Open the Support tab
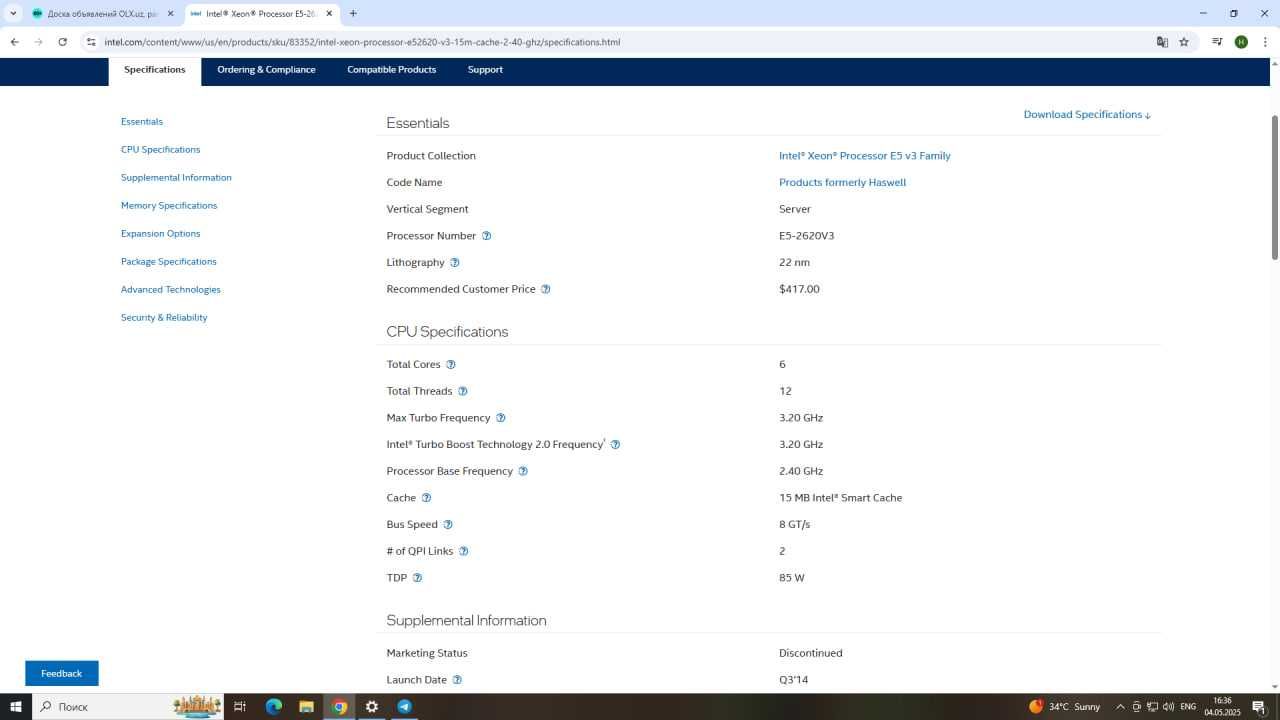 [485, 70]
